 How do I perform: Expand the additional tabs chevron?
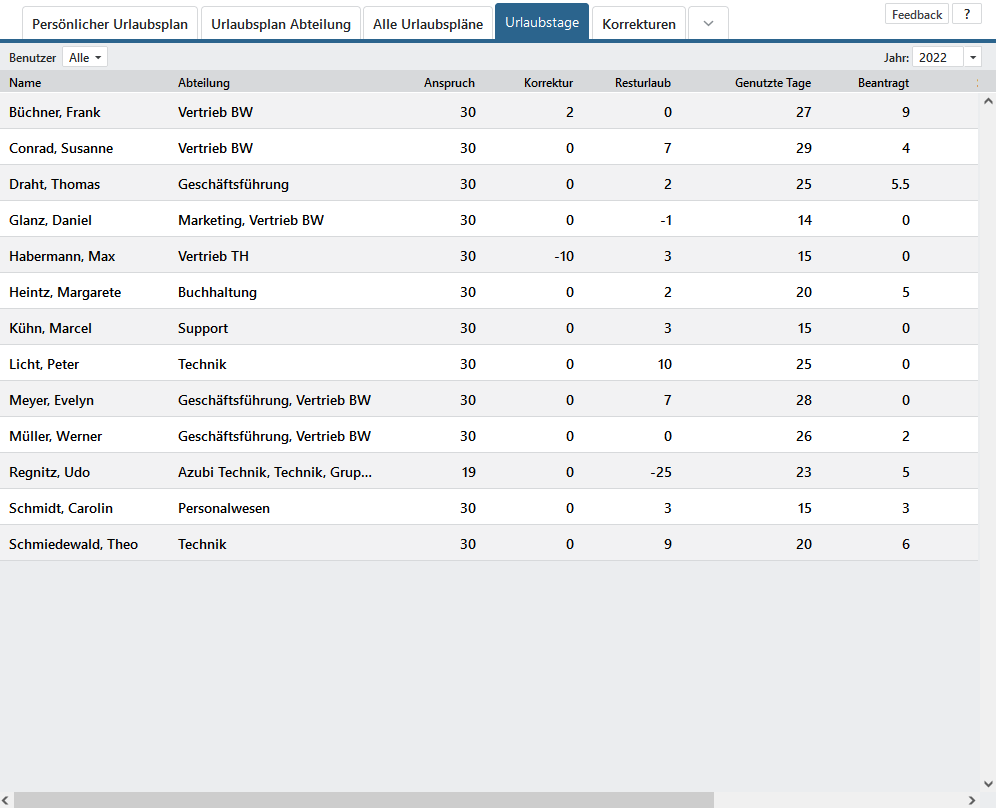[x=708, y=24]
